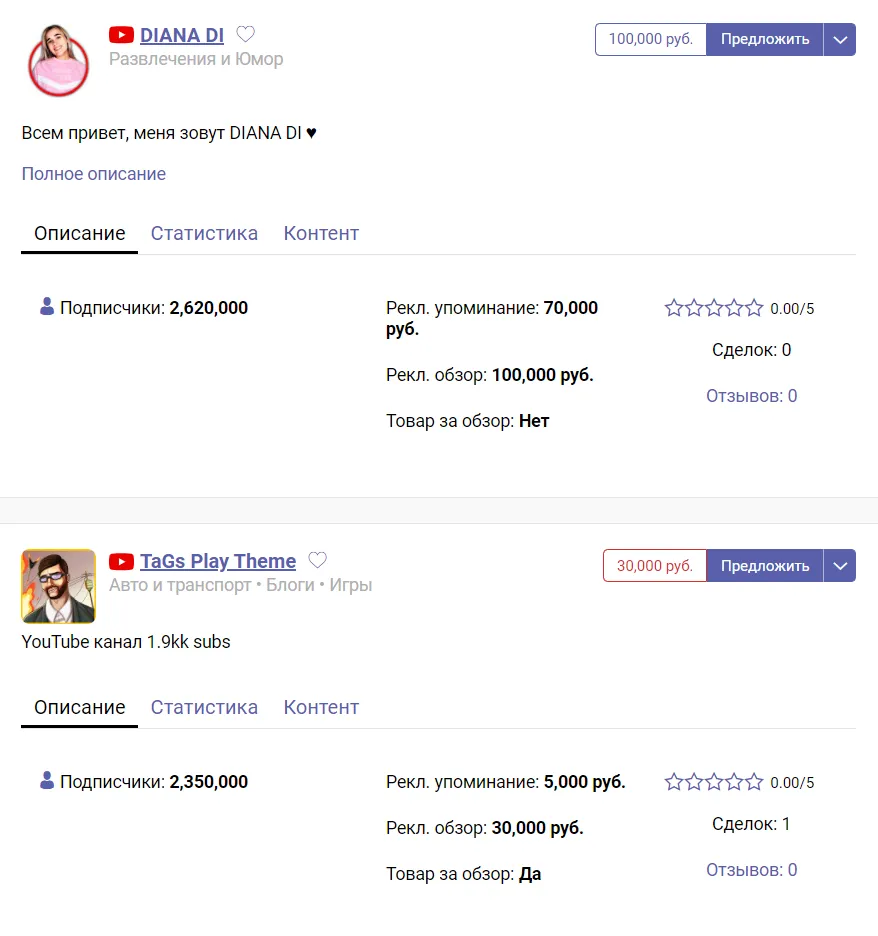Expand dropdown arrow next to DIANA DI offer
Image resolution: width=878 pixels, height=936 pixels.
[x=840, y=39]
